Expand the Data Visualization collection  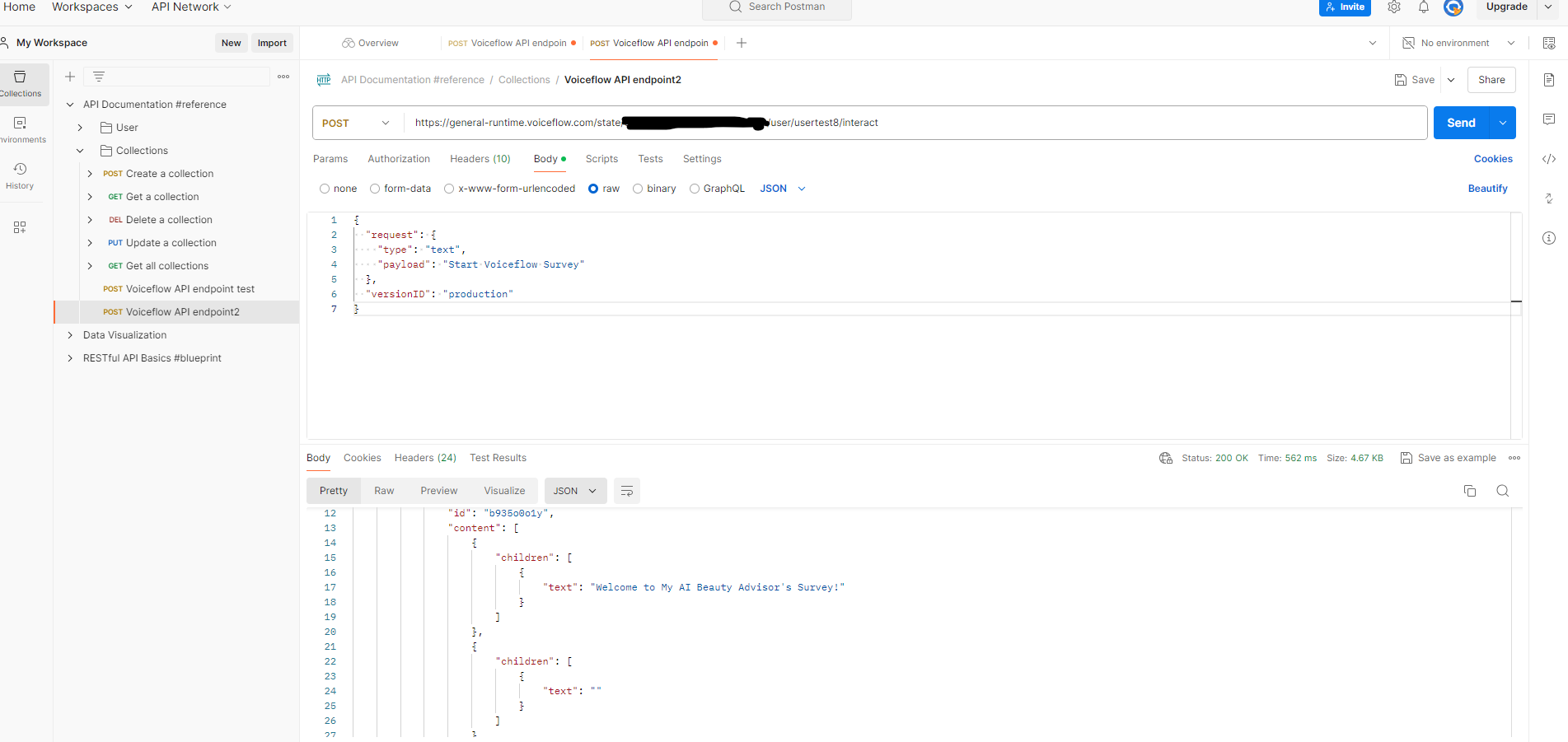70,335
